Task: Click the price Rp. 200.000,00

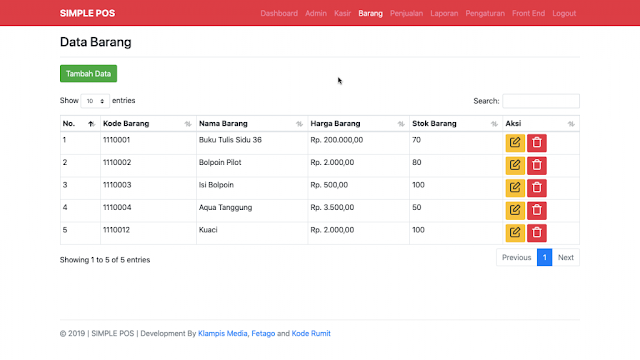Action: 336,140
